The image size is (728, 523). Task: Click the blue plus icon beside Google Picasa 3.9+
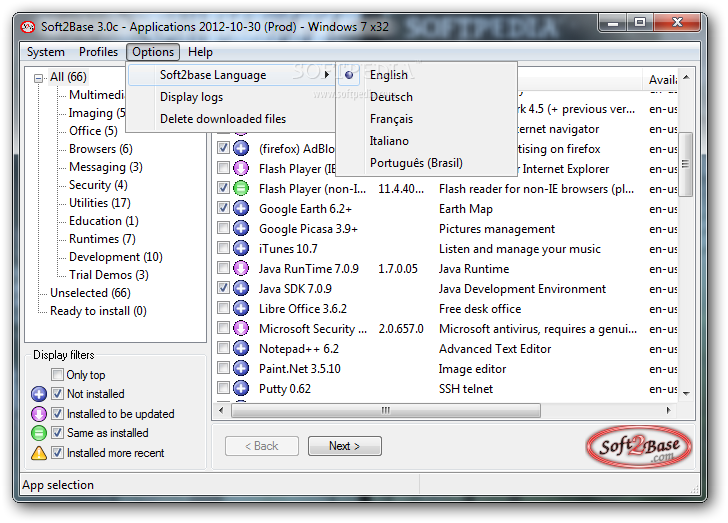coord(240,229)
